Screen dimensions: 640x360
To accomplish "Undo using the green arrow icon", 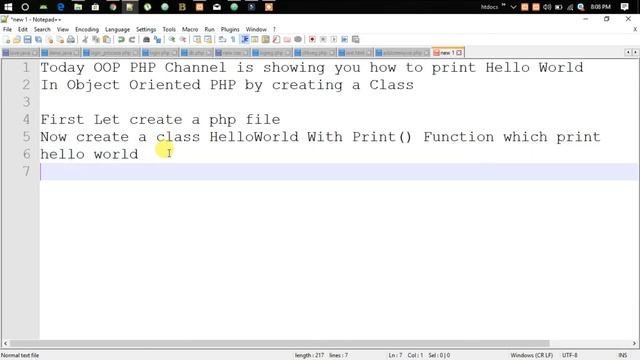I will tap(121, 40).
